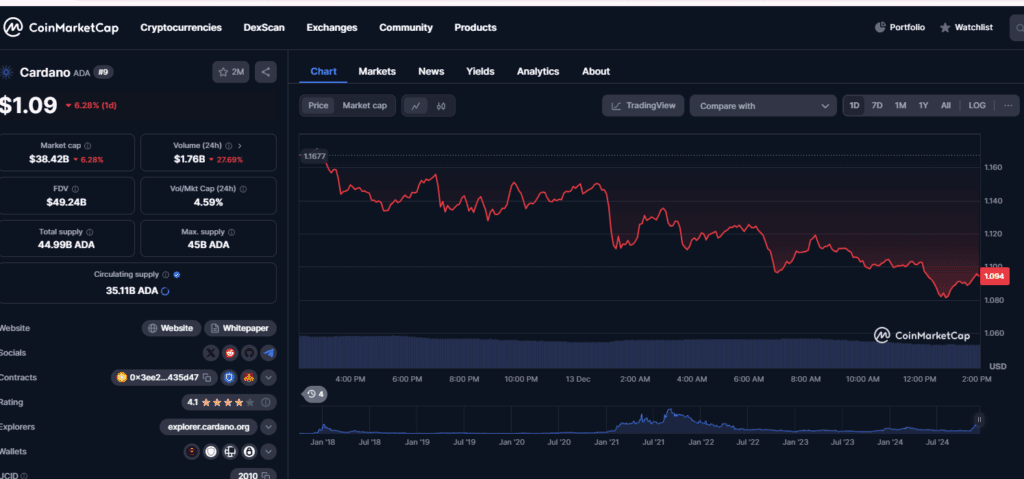Viewport: 1024px width, 479px height.
Task: Click the circulating supply verified checkmark badge
Action: (176, 275)
